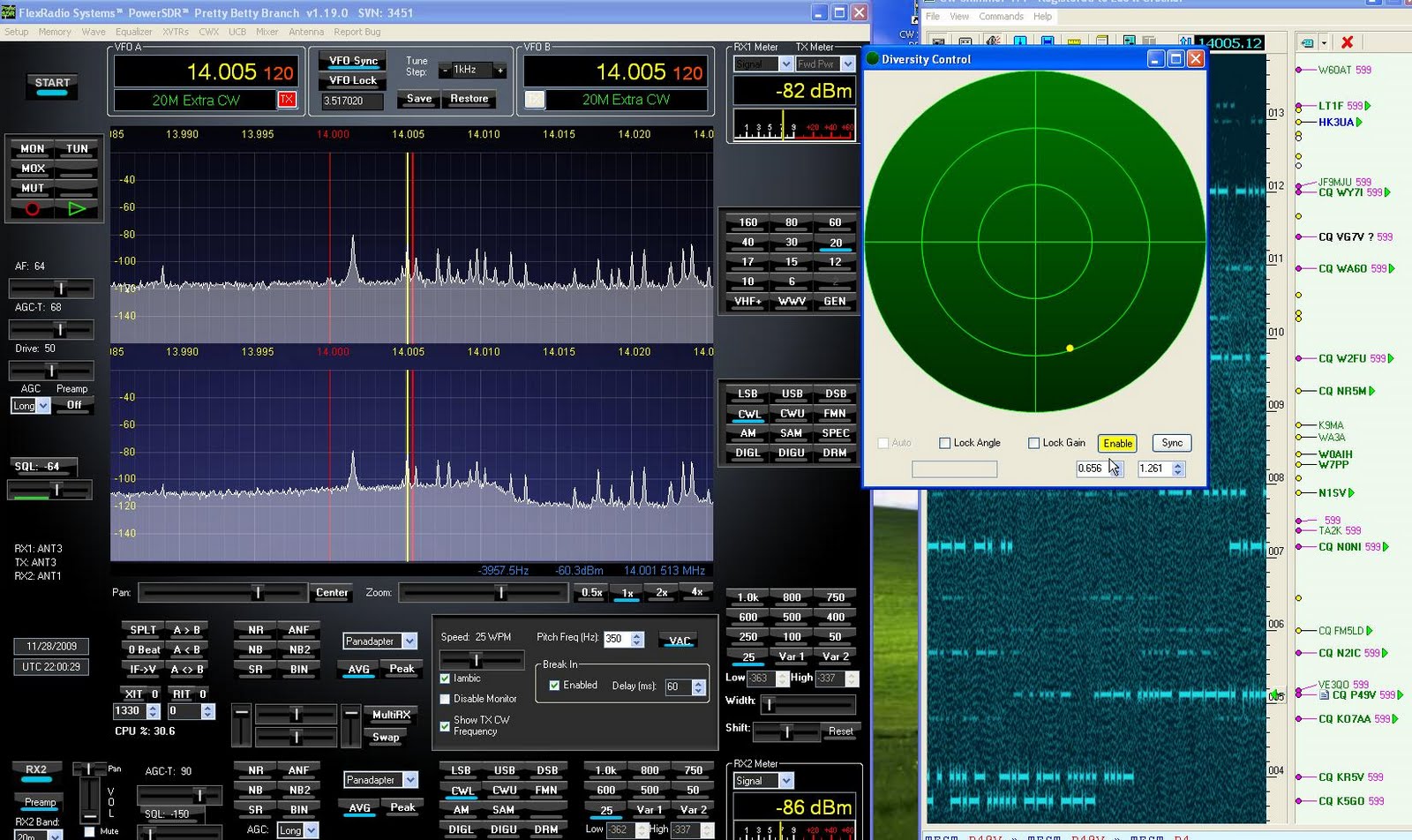Adjust the AF volume slider
The image size is (1412, 840).
[x=51, y=289]
